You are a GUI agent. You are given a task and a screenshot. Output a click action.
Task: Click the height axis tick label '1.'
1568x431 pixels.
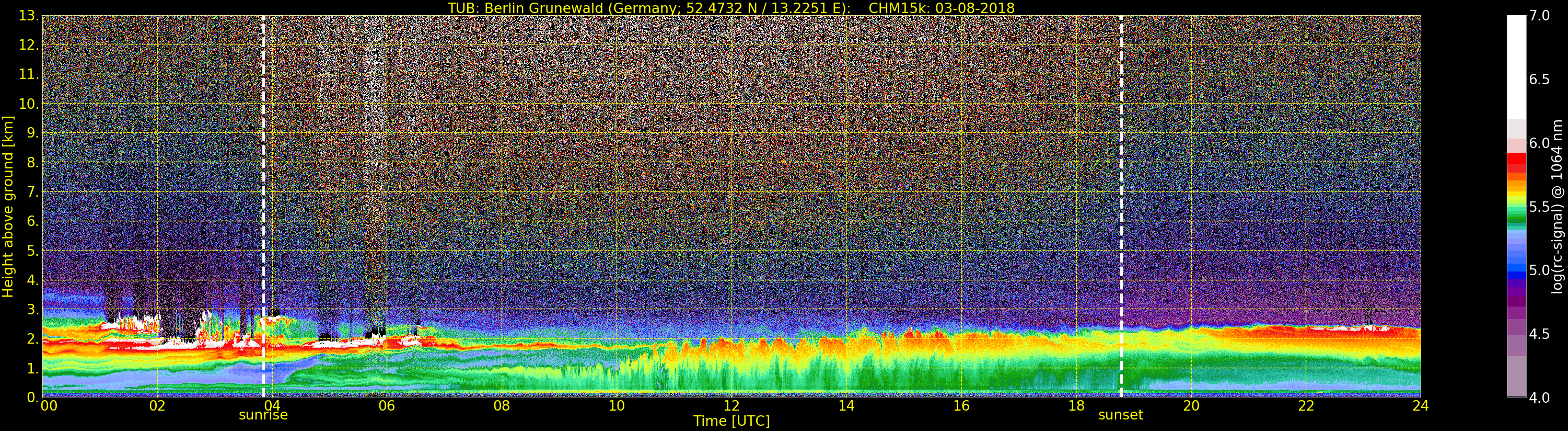point(32,368)
